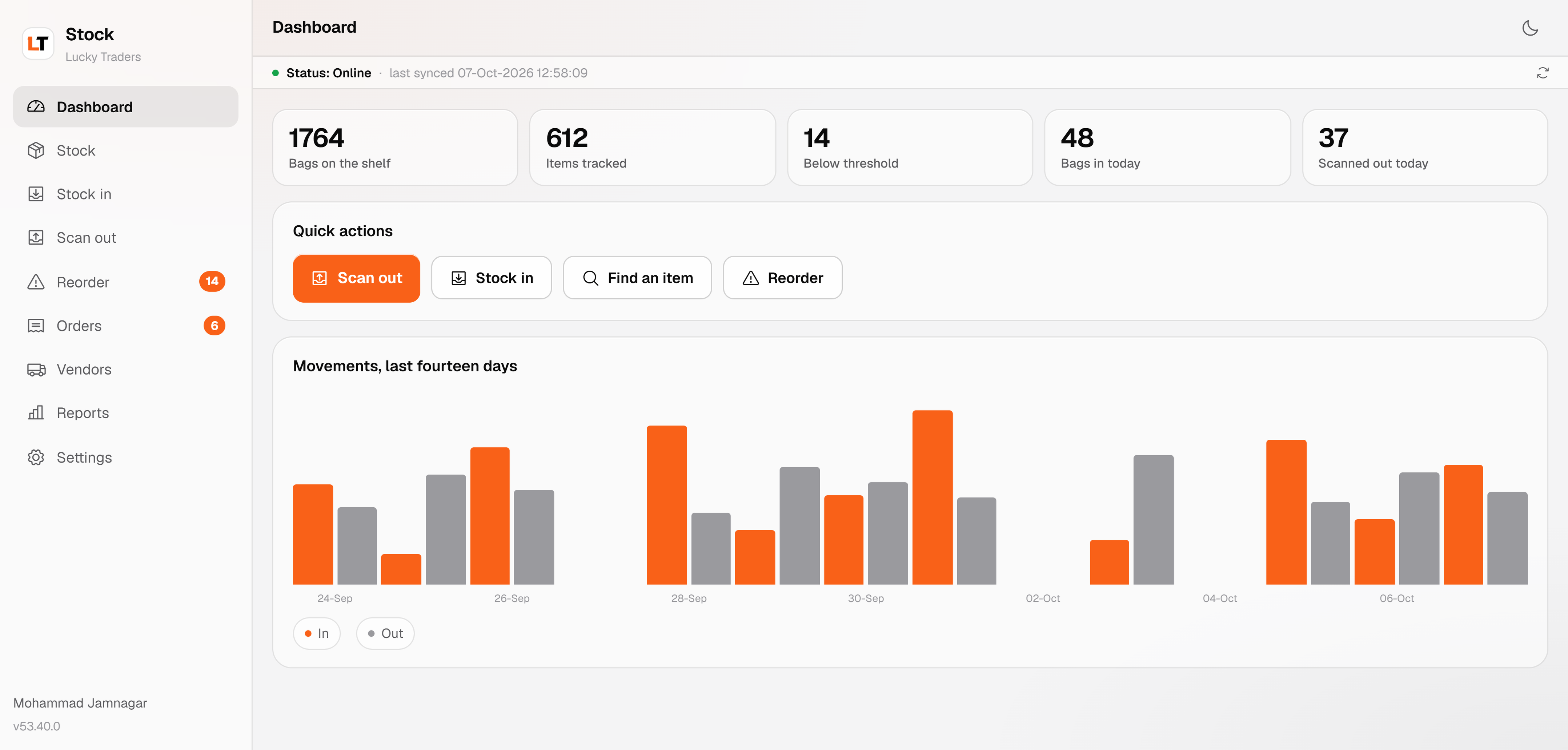This screenshot has width=1568, height=750.
Task: Click the Reorder warning icon in the sidebar
Action: 36,282
